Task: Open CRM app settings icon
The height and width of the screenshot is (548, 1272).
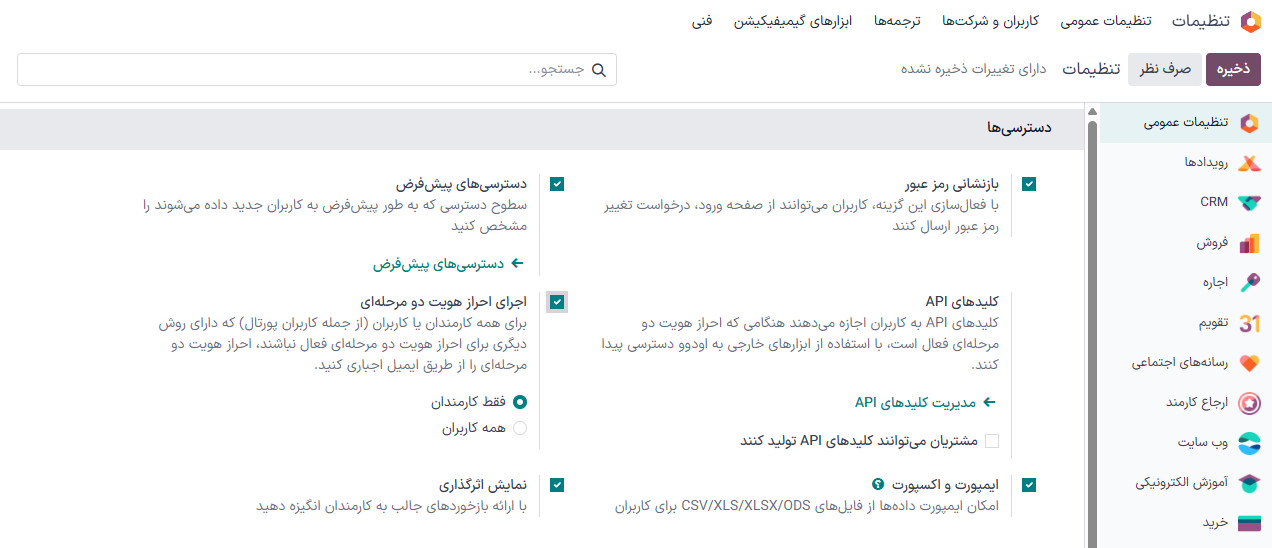Action: pyautogui.click(x=1249, y=202)
